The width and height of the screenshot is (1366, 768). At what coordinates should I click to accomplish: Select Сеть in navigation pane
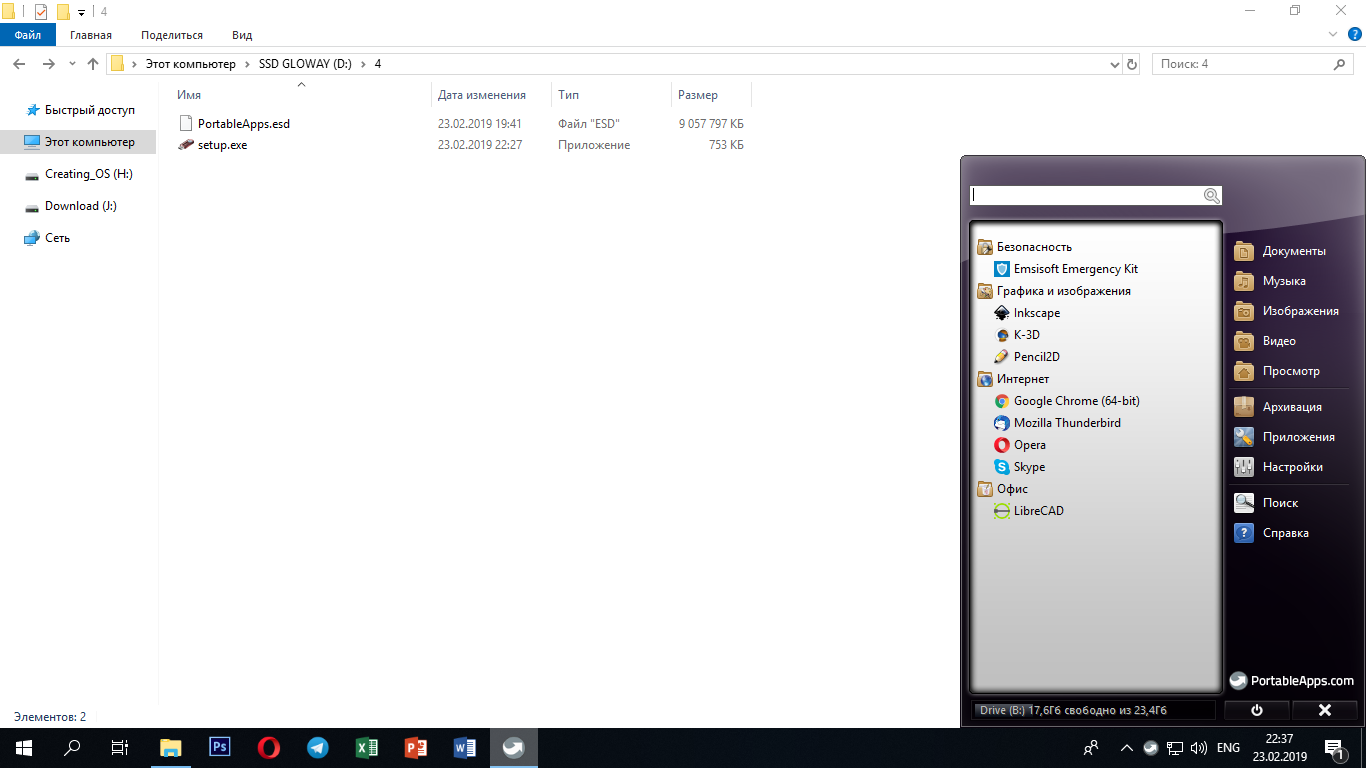(x=47, y=238)
